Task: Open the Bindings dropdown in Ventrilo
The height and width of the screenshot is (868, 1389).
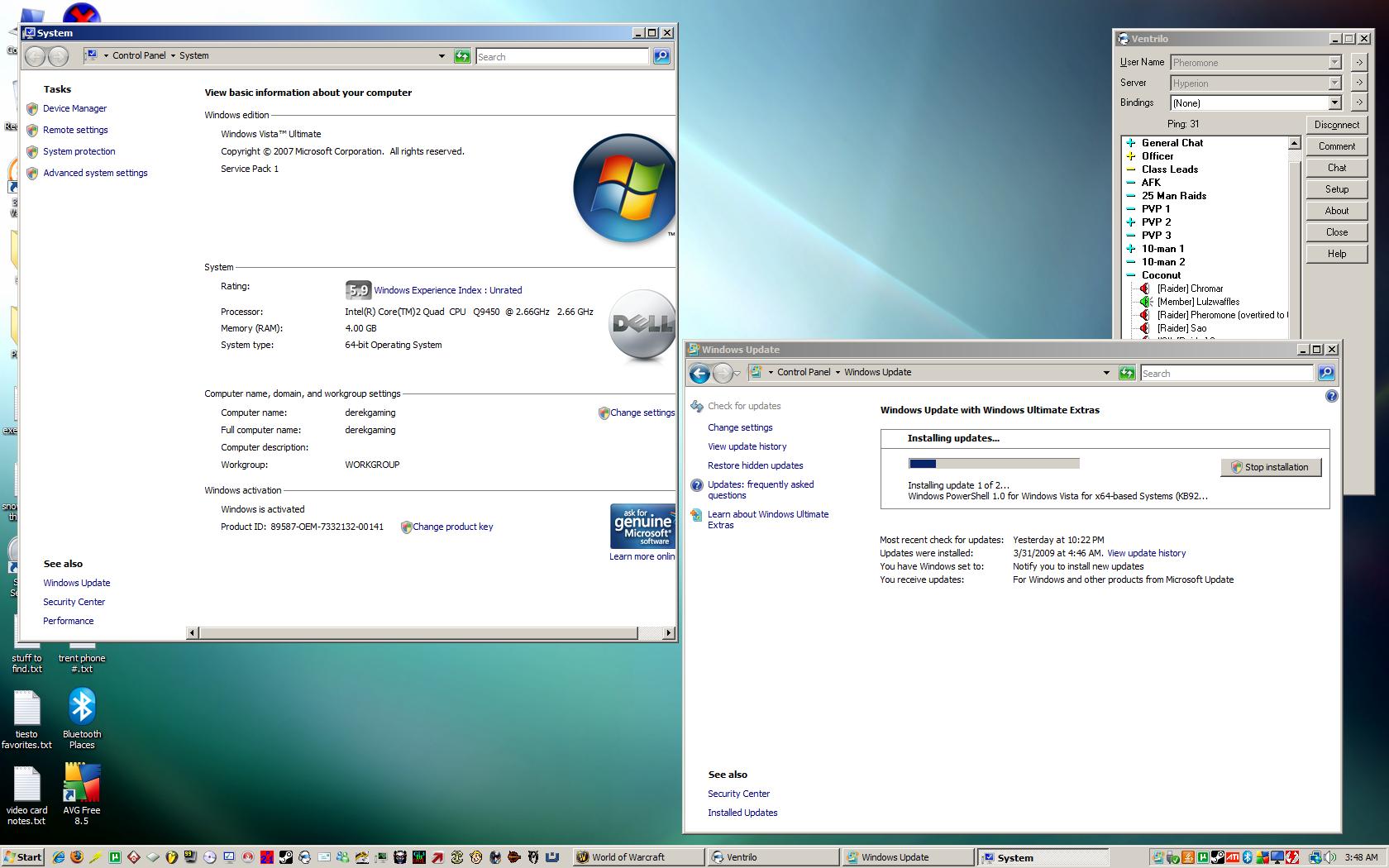Action: [x=1334, y=103]
